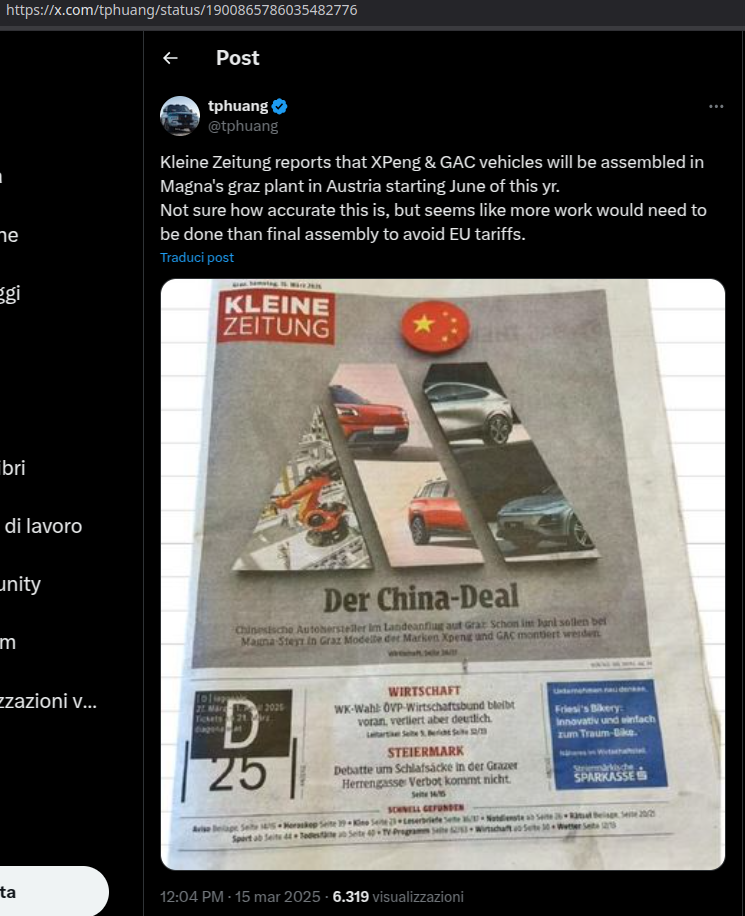
Task: Select the sidebar item ending in 'ggi'
Action: tap(11, 293)
